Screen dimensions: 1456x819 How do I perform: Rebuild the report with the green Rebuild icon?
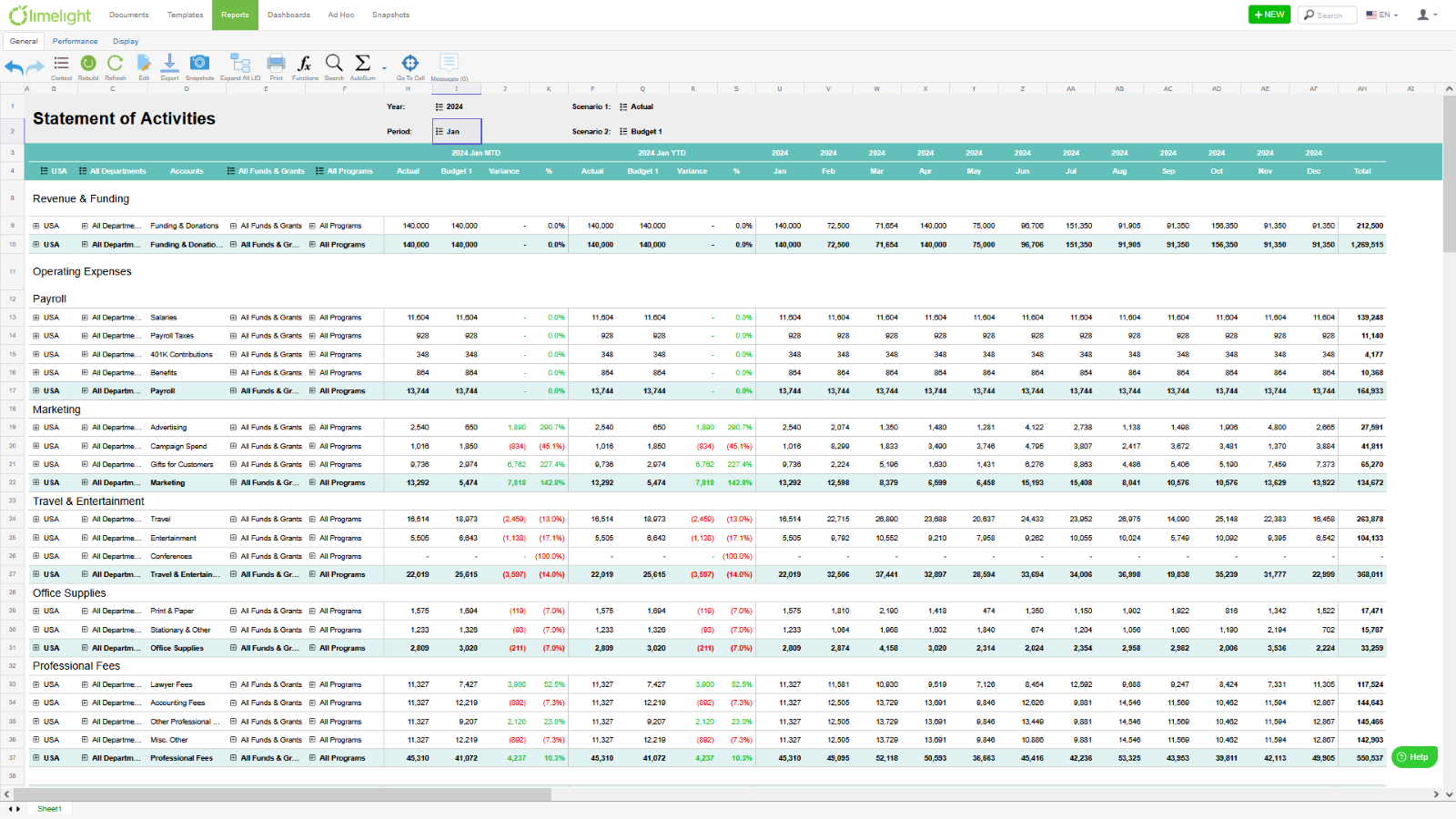[88, 66]
